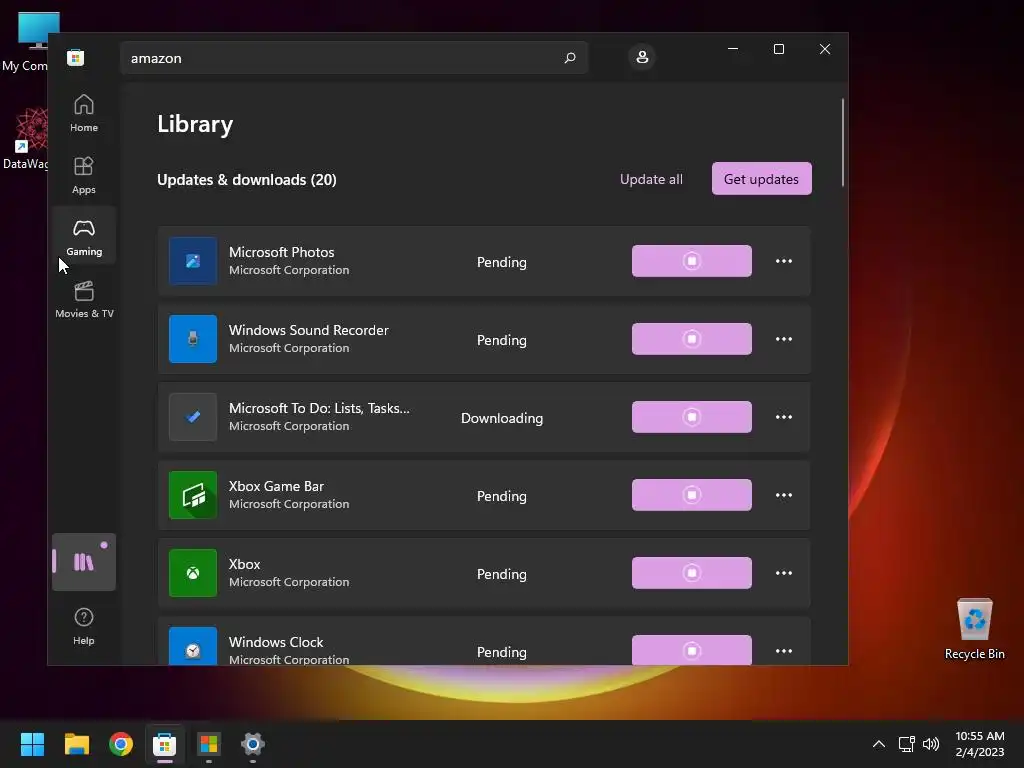Launch Google Chrome from the taskbar
The height and width of the screenshot is (768, 1024).
121,744
